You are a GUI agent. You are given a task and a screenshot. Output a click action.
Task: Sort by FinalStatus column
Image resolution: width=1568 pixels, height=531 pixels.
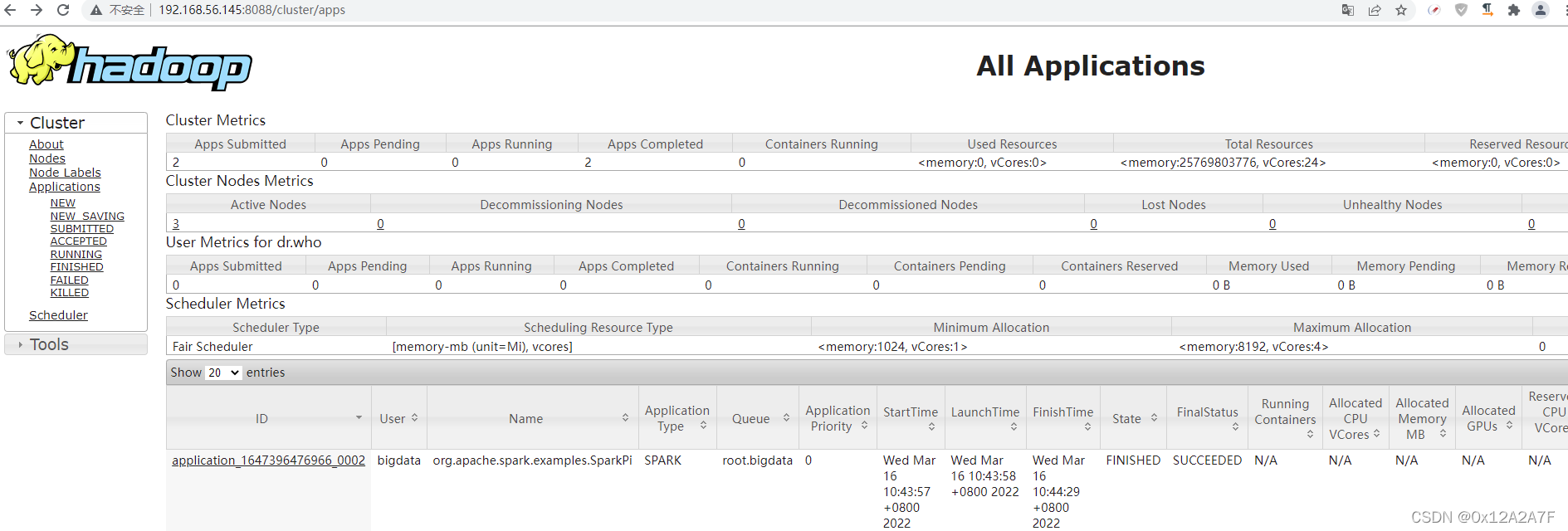1235,426
